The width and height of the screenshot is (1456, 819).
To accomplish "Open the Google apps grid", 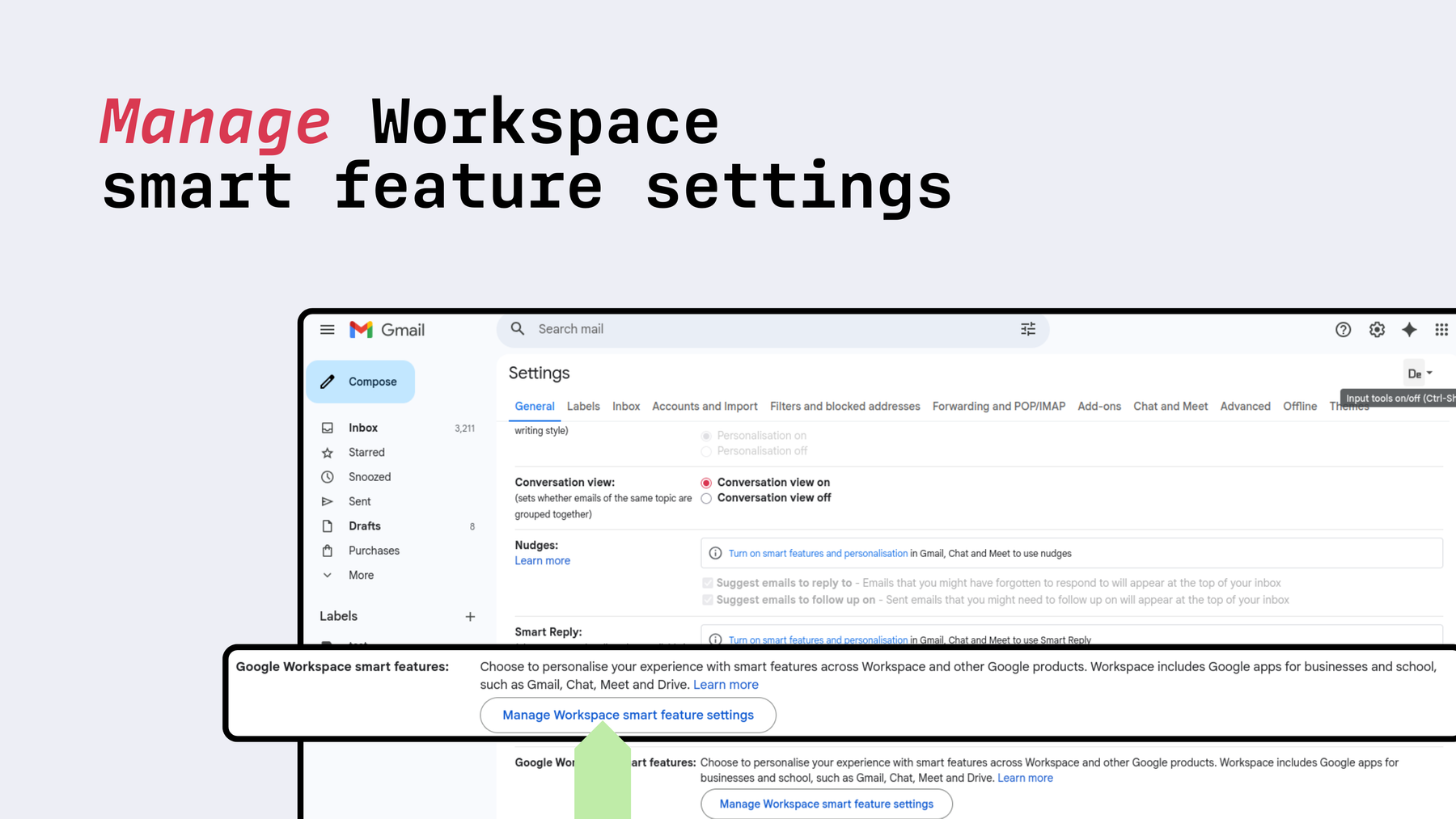I will (1441, 329).
